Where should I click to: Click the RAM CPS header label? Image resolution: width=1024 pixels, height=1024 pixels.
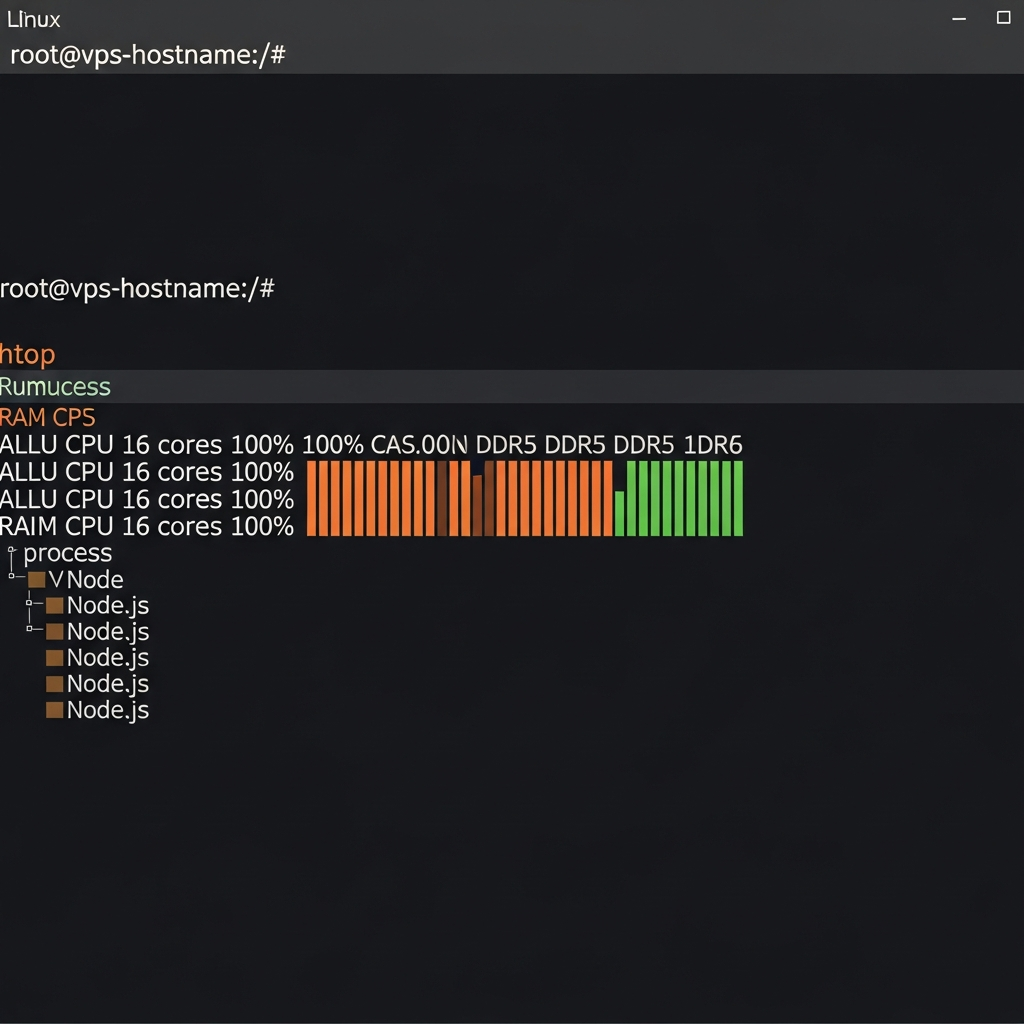pos(46,417)
